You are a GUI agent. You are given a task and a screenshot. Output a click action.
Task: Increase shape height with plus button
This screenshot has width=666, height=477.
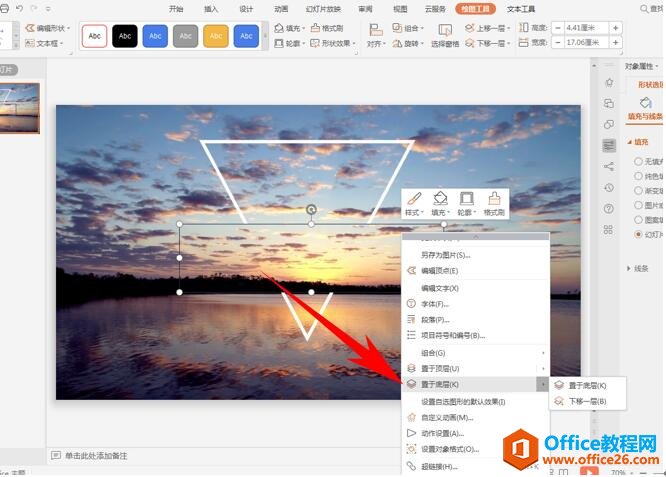(x=615, y=28)
